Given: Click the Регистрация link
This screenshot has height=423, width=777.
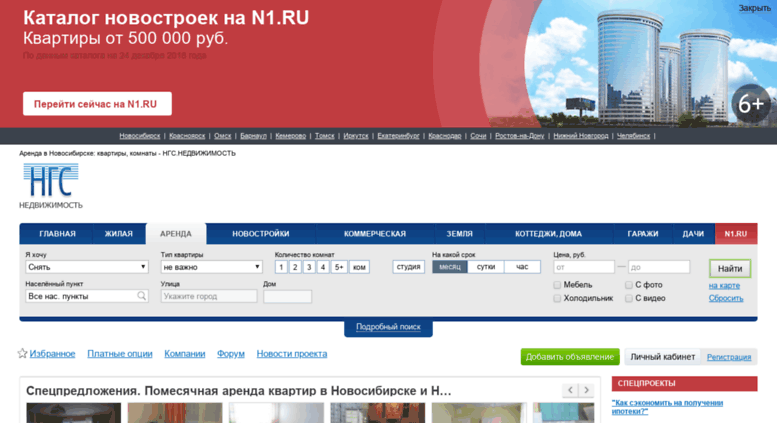Looking at the screenshot, I should pos(729,357).
